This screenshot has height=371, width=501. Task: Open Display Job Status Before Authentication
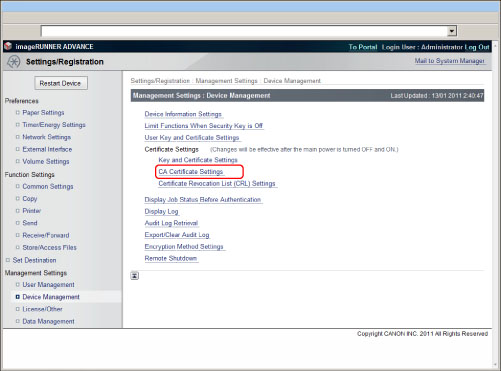pos(203,200)
